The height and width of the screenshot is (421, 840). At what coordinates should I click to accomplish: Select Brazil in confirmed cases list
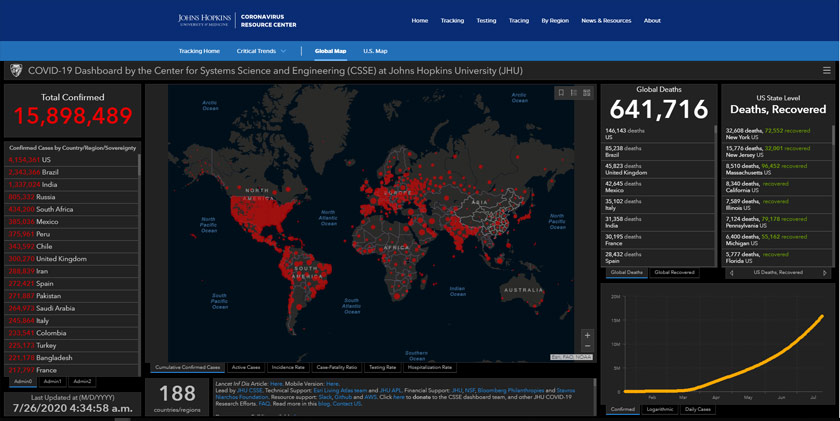coord(49,172)
